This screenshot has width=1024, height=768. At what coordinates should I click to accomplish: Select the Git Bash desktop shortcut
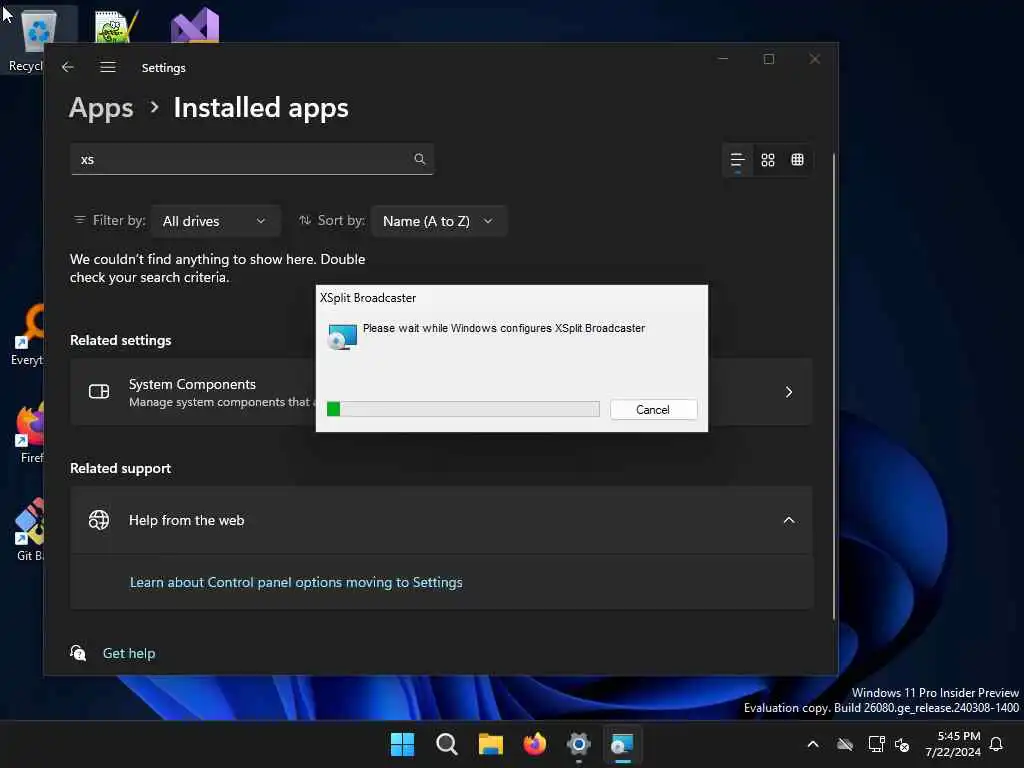[x=29, y=530]
